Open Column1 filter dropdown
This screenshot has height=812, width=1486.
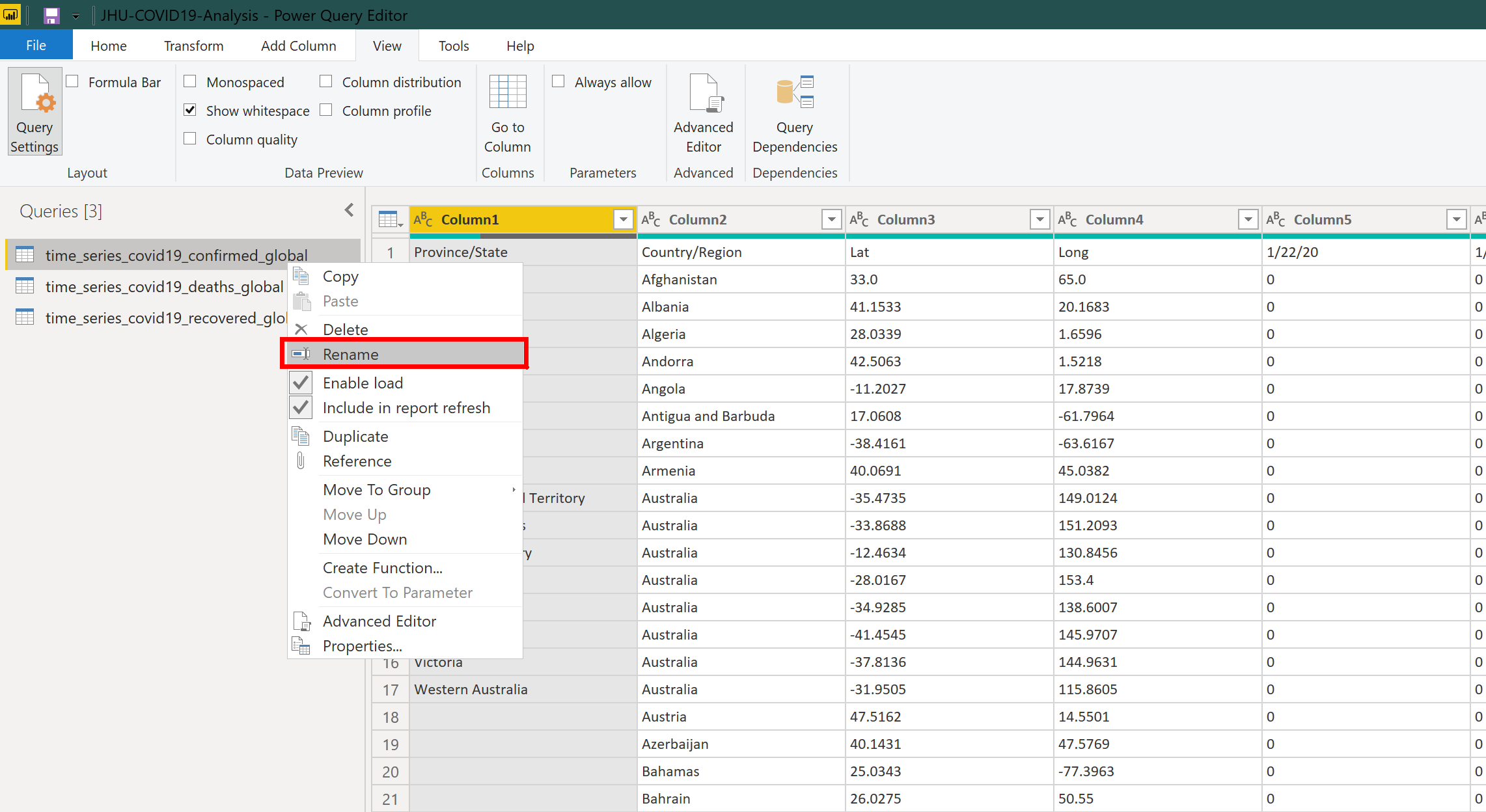click(x=623, y=220)
